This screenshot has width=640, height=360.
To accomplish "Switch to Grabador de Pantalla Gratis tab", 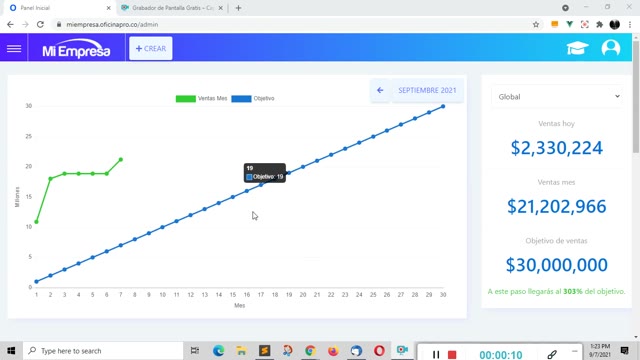I will pyautogui.click(x=171, y=8).
